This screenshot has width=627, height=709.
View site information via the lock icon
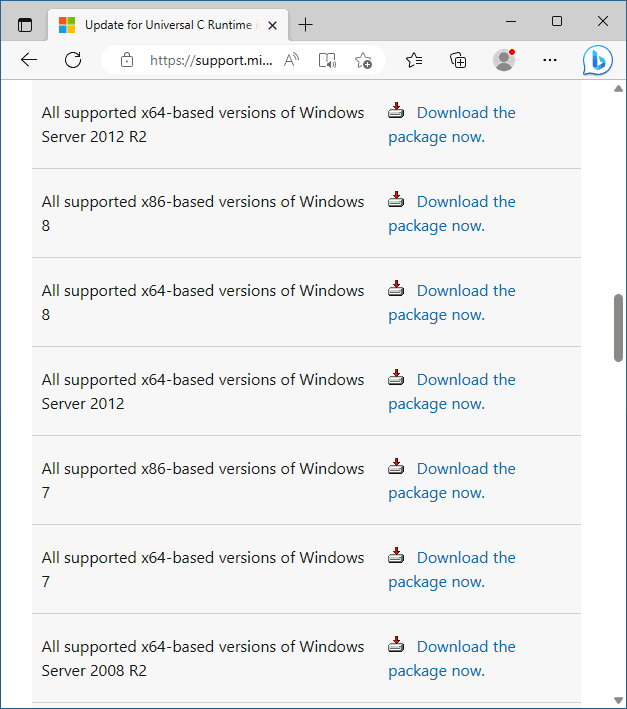(127, 60)
